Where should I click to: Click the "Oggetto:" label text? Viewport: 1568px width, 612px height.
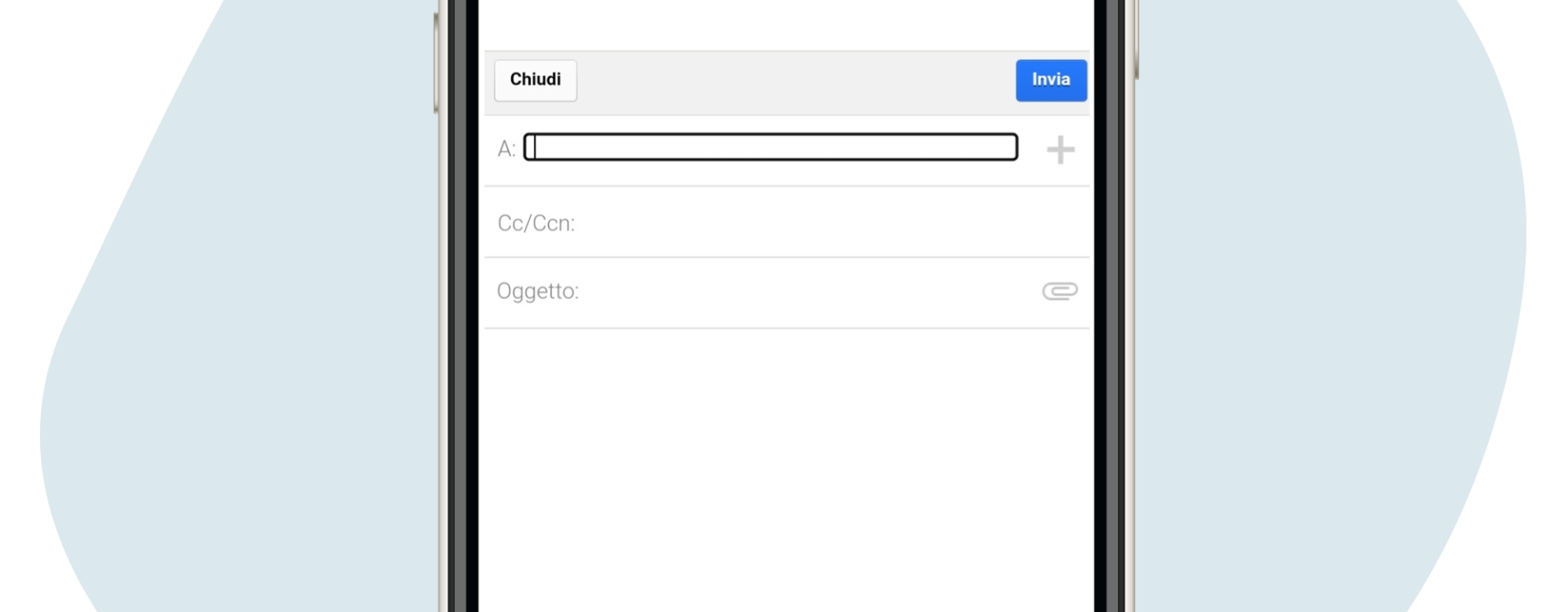coord(537,291)
